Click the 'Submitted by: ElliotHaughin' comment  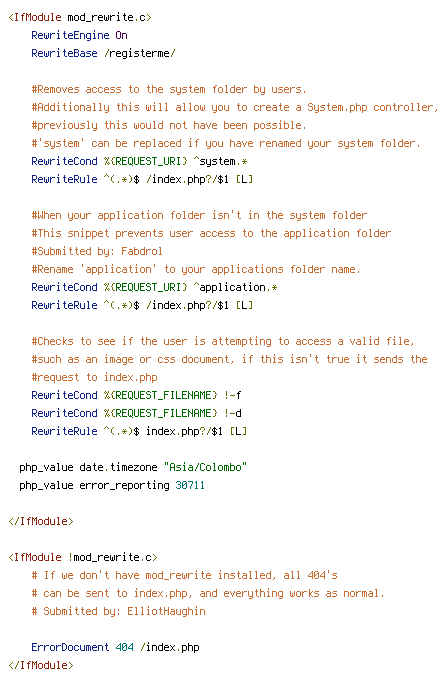(118, 612)
